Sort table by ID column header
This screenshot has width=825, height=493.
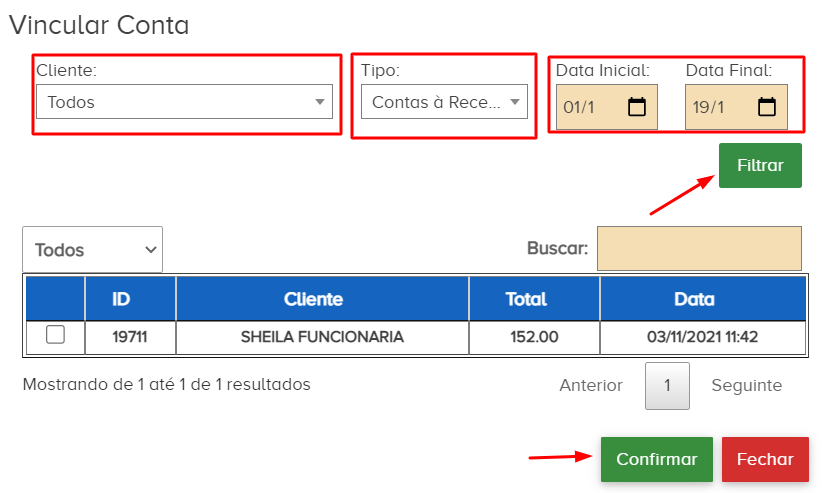point(121,299)
